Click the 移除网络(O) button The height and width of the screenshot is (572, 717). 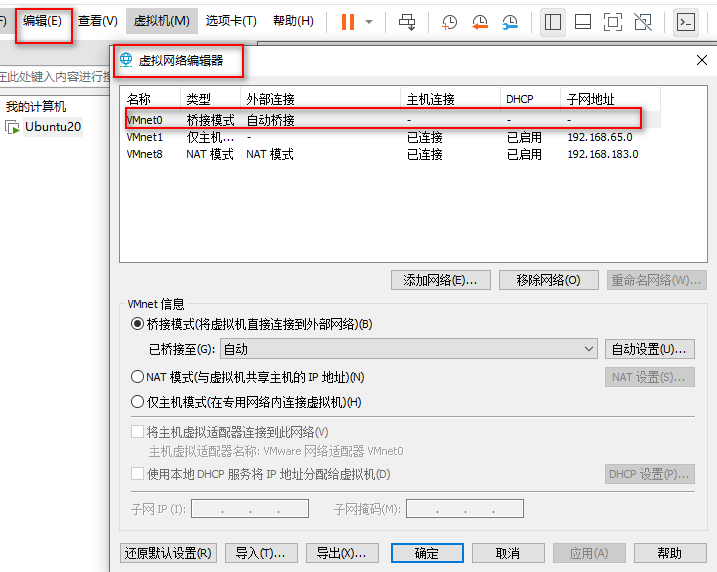549,280
